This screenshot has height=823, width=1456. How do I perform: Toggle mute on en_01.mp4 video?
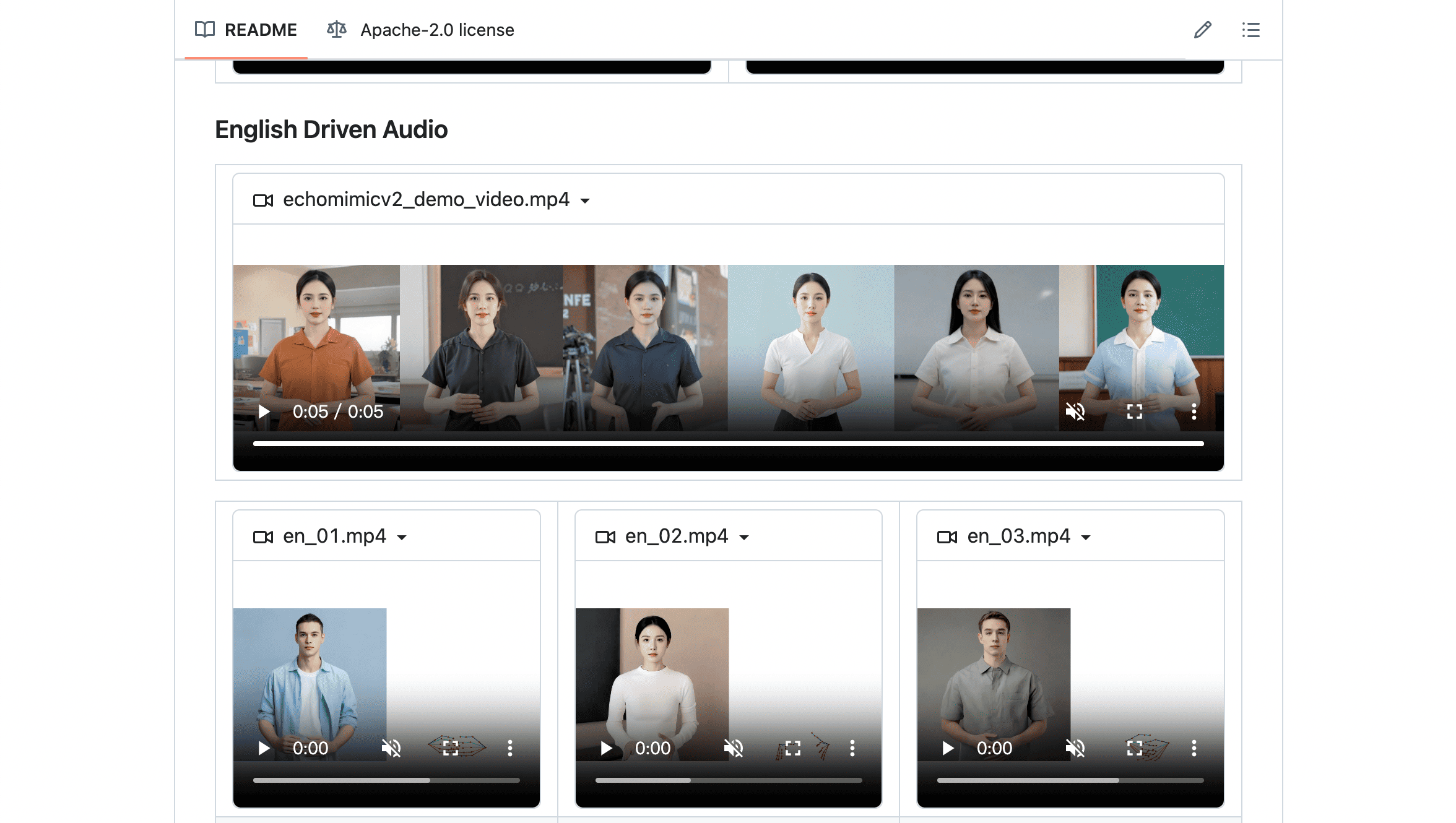pyautogui.click(x=391, y=748)
